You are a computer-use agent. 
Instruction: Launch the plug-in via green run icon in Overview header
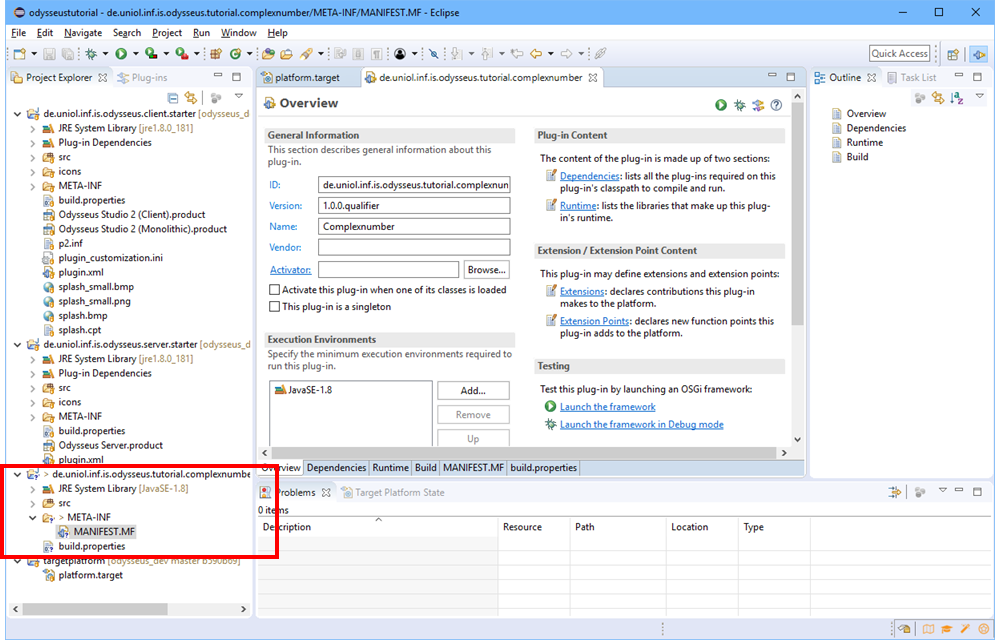tap(721, 105)
